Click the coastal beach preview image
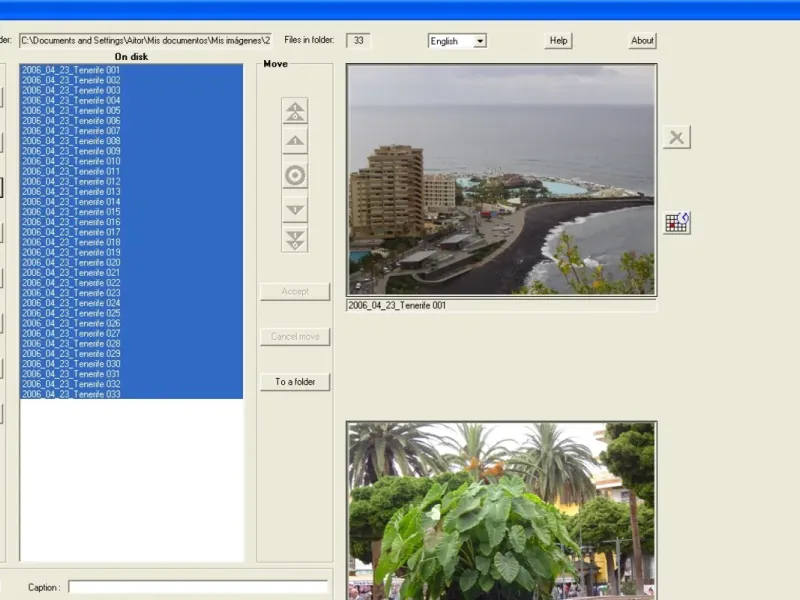 502,180
